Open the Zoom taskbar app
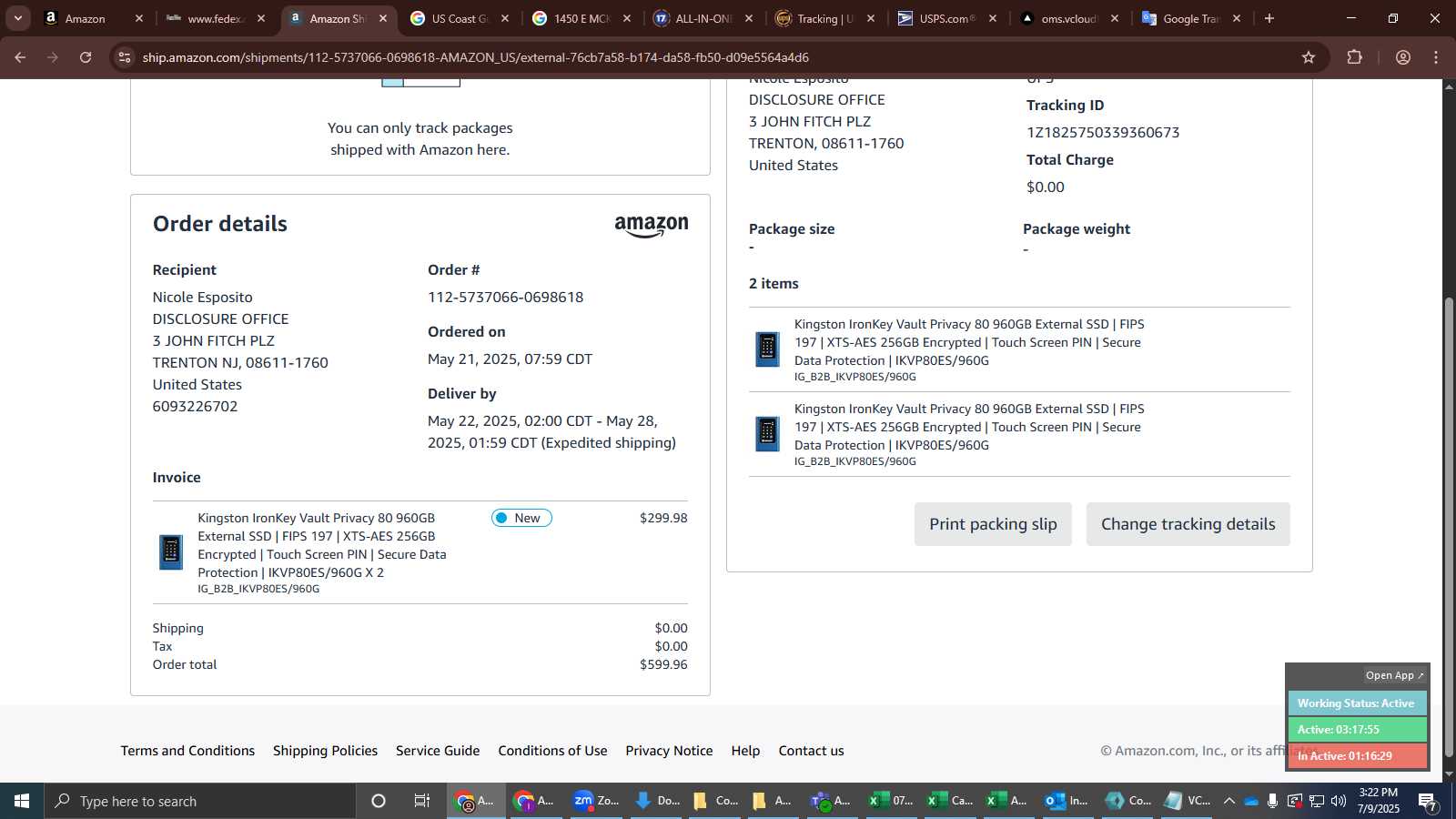1456x819 pixels. click(x=595, y=801)
